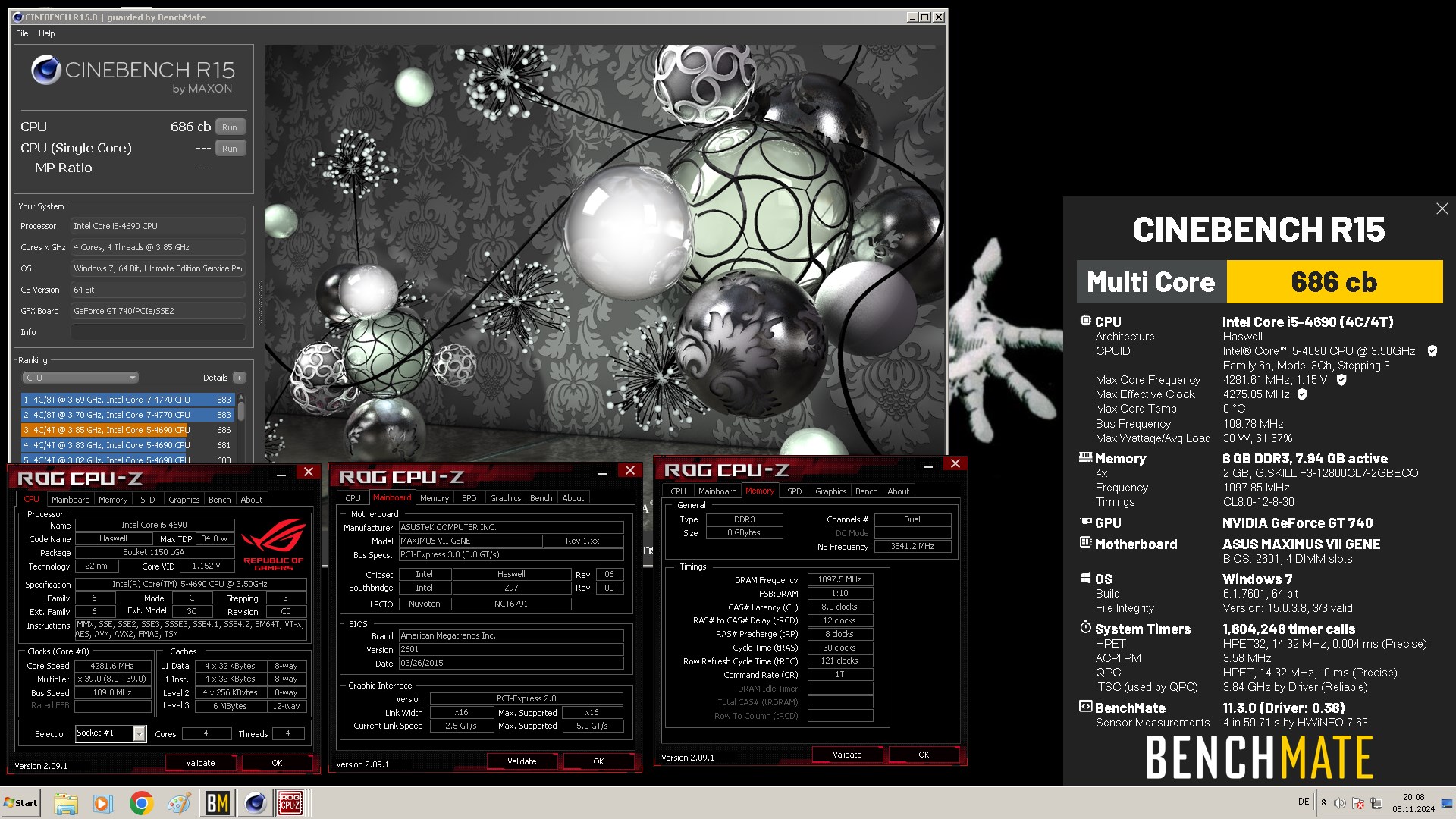Run the CPU Single Core benchmark
The image size is (1456, 819).
tap(230, 149)
